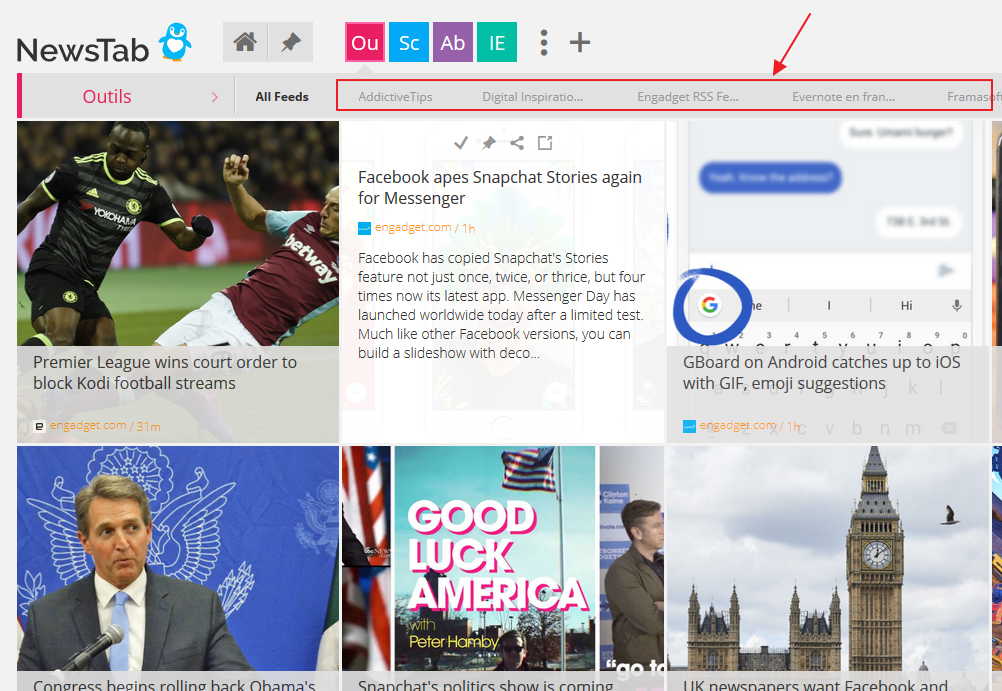Pin the Facebook Messenger article
Image resolution: width=1002 pixels, height=691 pixels.
point(489,143)
